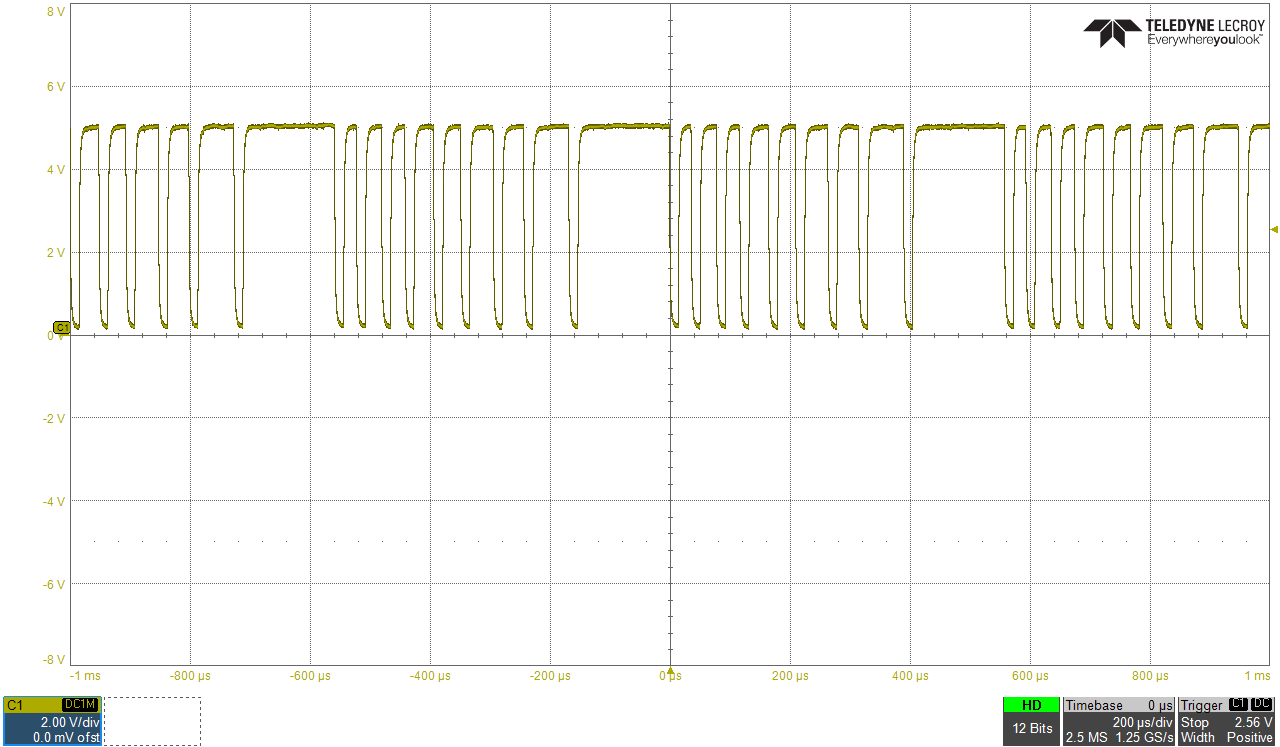The image size is (1280, 747).
Task: Click the C1 source badge in the Trigger descriptor
Action: click(x=1238, y=705)
